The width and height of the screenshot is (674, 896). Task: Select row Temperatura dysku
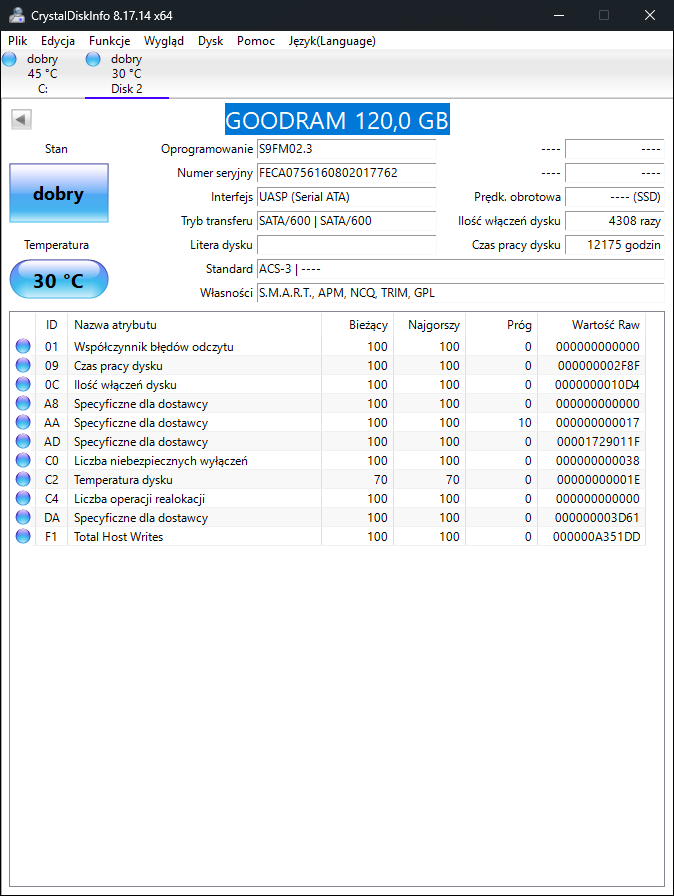point(328,479)
